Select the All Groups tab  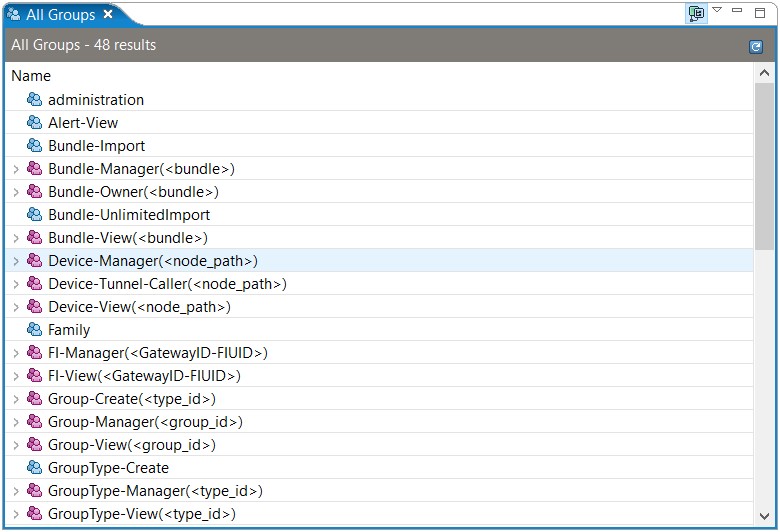(60, 15)
